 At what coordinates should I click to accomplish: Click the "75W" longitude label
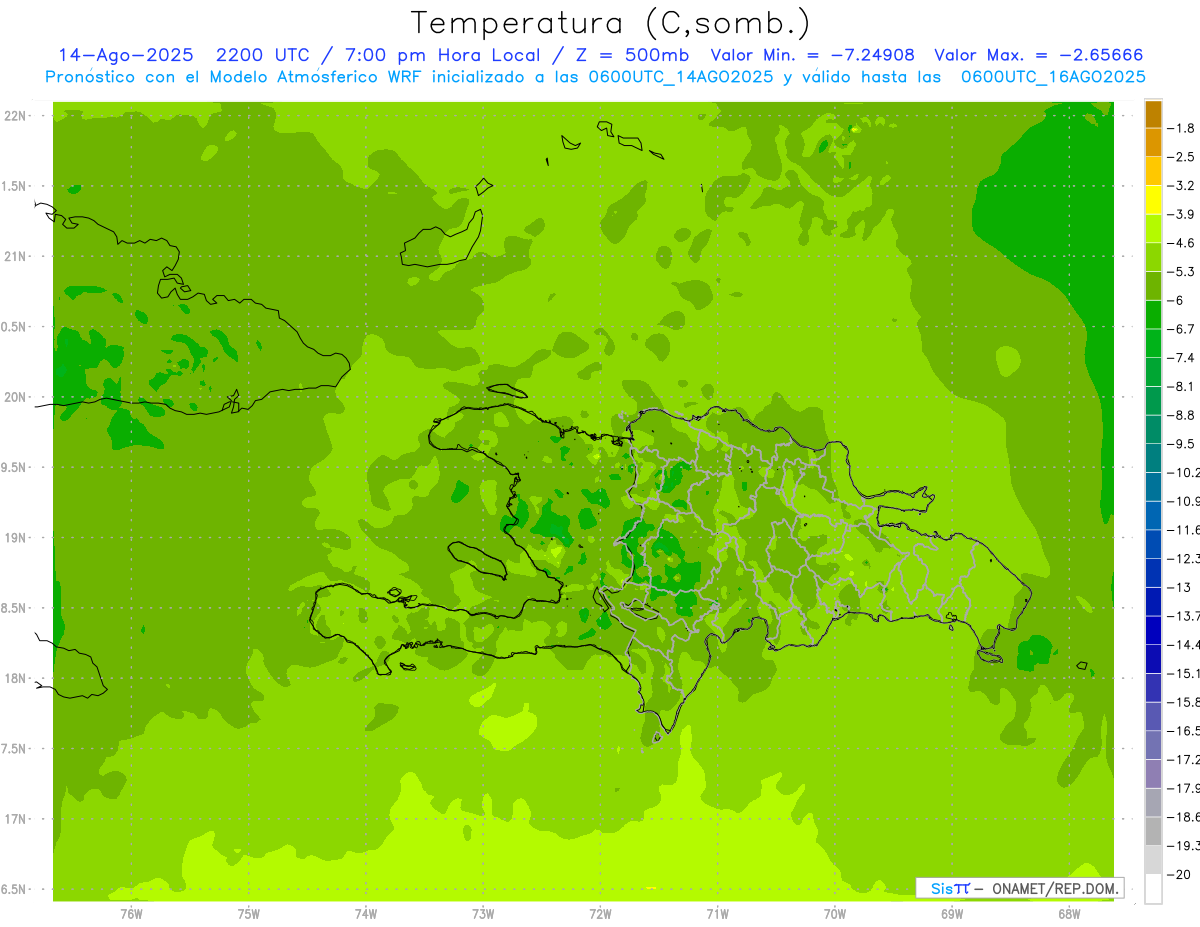pos(249,914)
